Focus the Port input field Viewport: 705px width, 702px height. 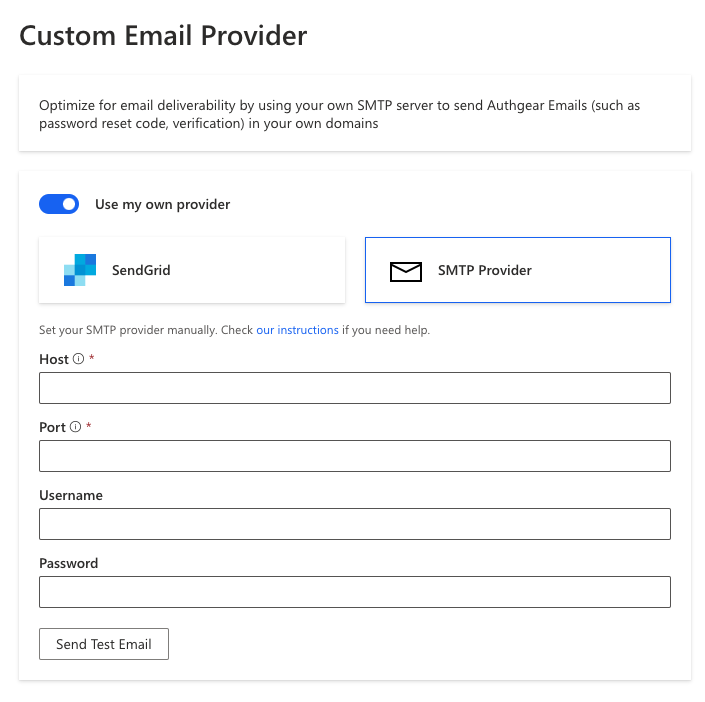pyautogui.click(x=355, y=456)
